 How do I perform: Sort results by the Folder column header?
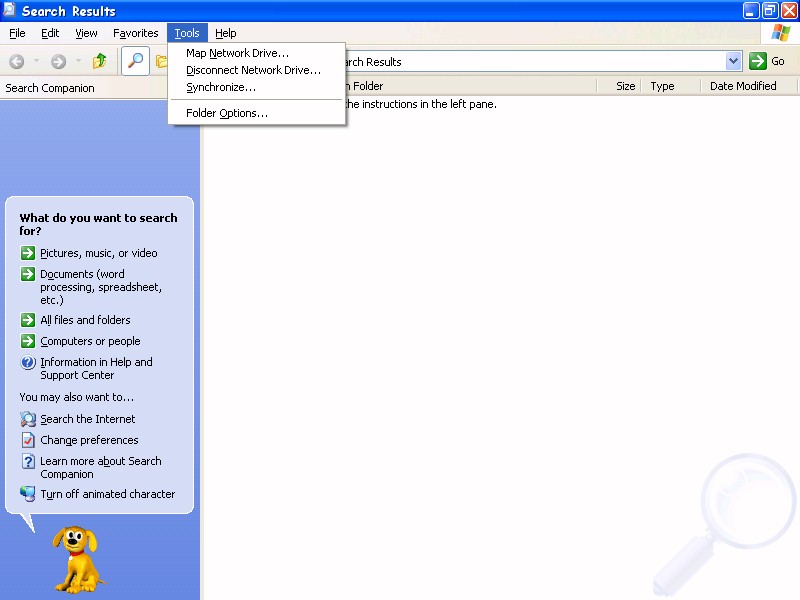tap(470, 86)
